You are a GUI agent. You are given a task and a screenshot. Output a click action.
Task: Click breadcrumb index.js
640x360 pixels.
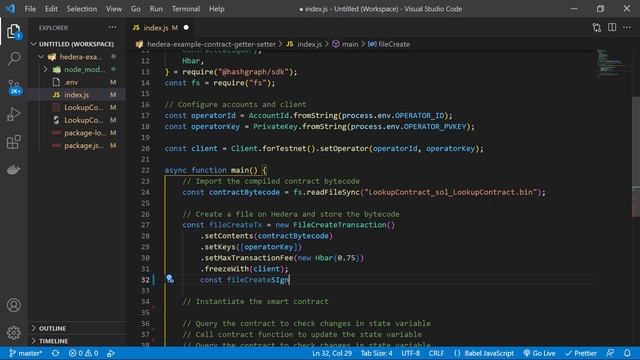coord(309,44)
